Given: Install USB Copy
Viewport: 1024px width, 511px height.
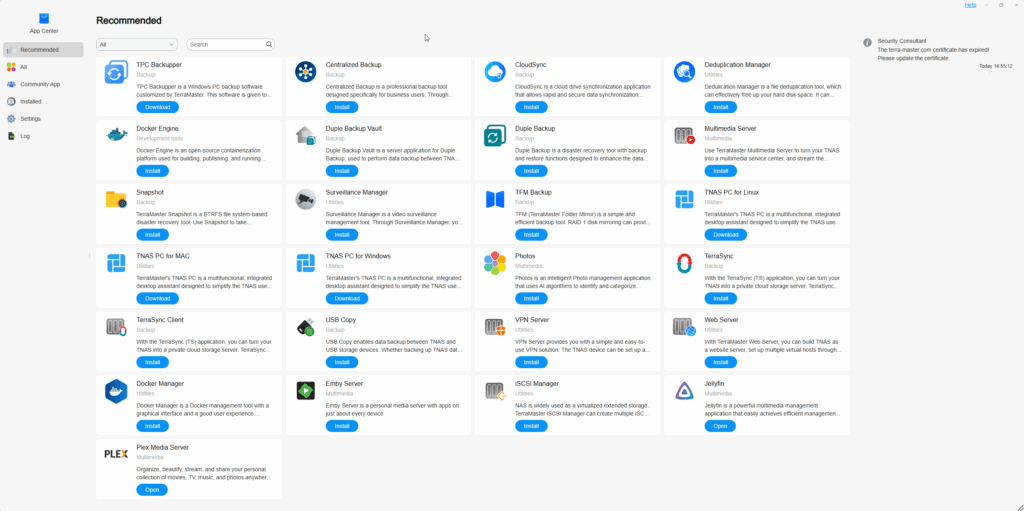Looking at the screenshot, I should [342, 362].
